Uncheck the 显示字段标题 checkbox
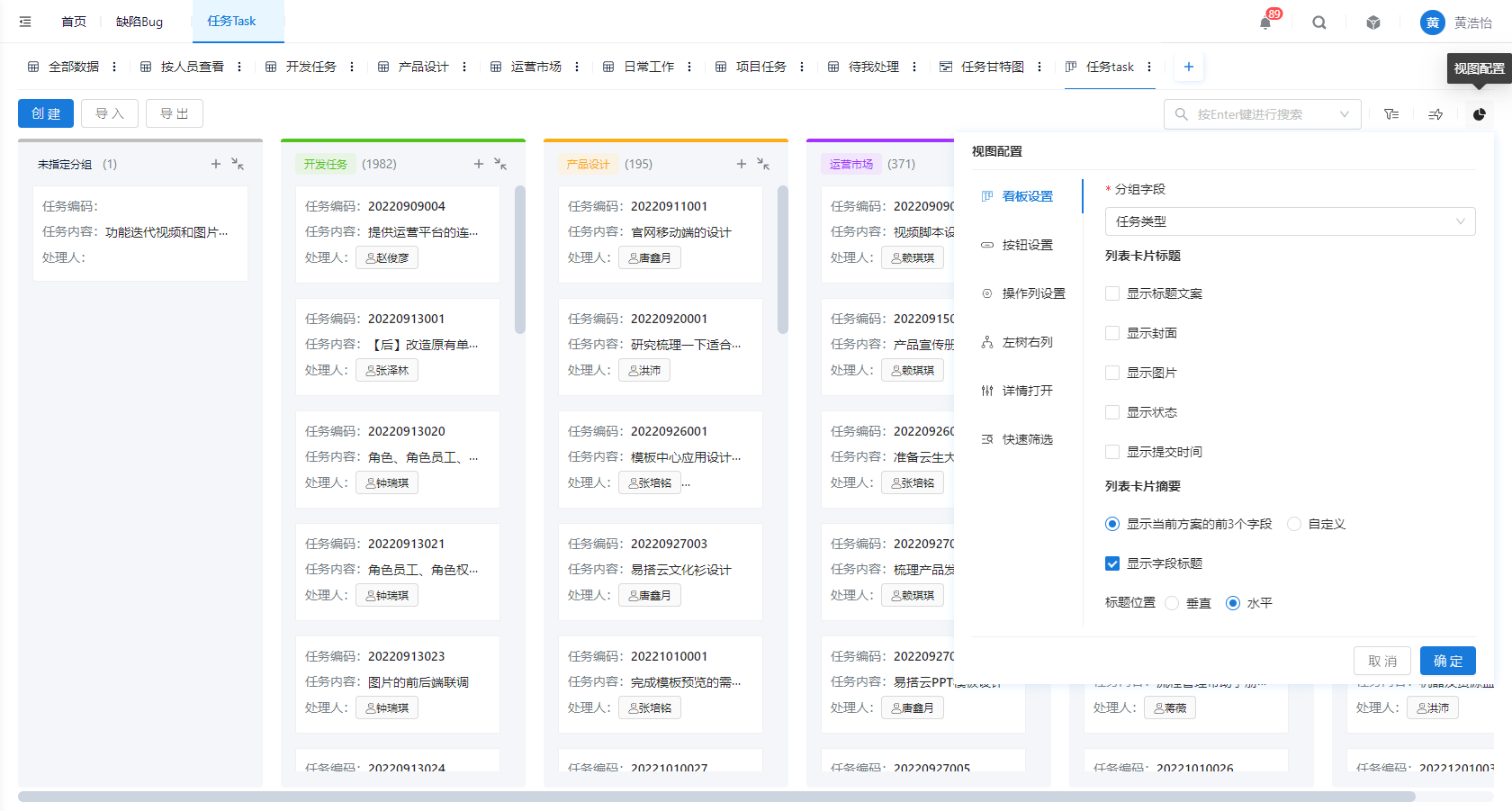The width and height of the screenshot is (1512, 811). click(x=1112, y=563)
